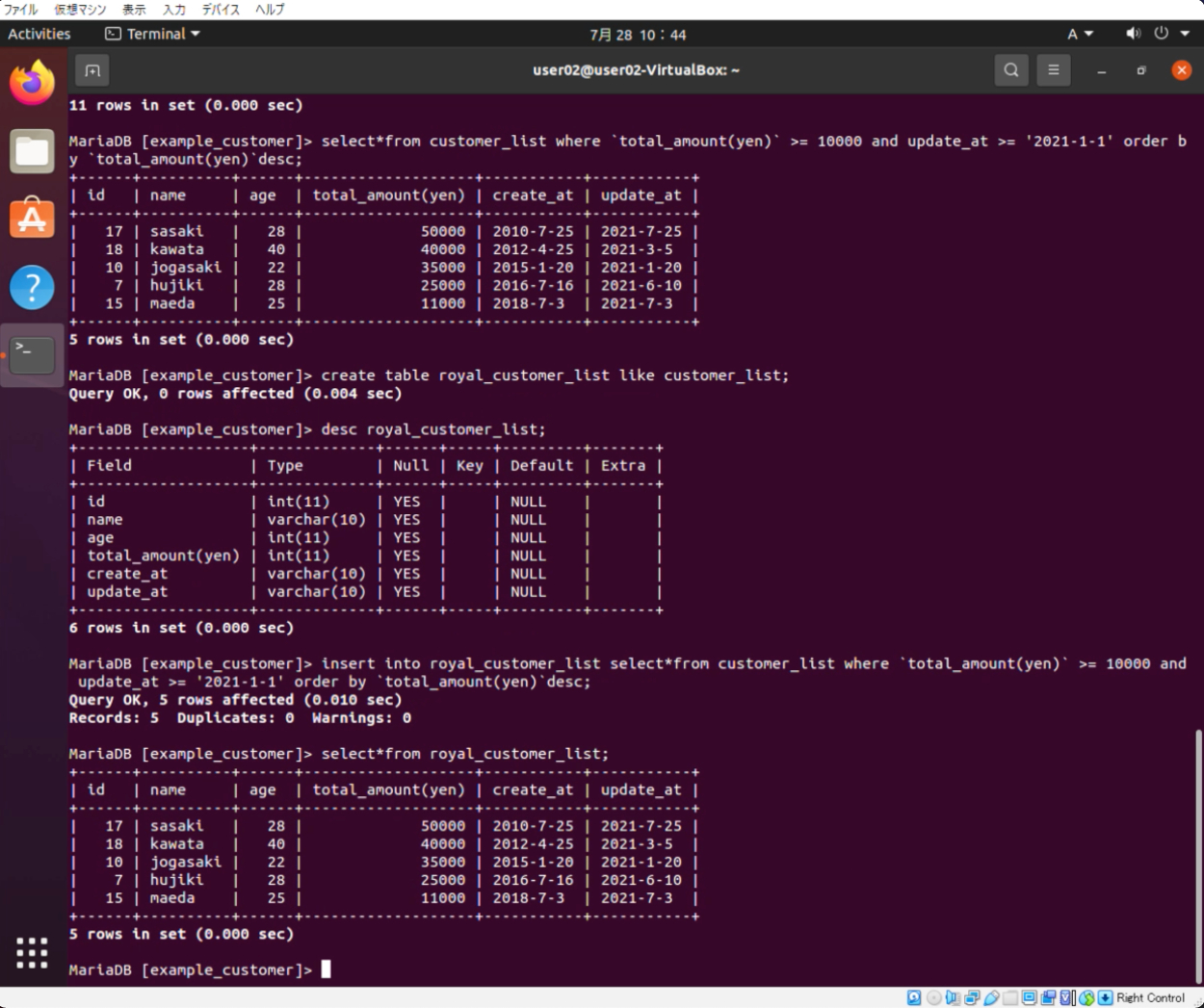Open Firefox from the Ubuntu dock

click(32, 84)
